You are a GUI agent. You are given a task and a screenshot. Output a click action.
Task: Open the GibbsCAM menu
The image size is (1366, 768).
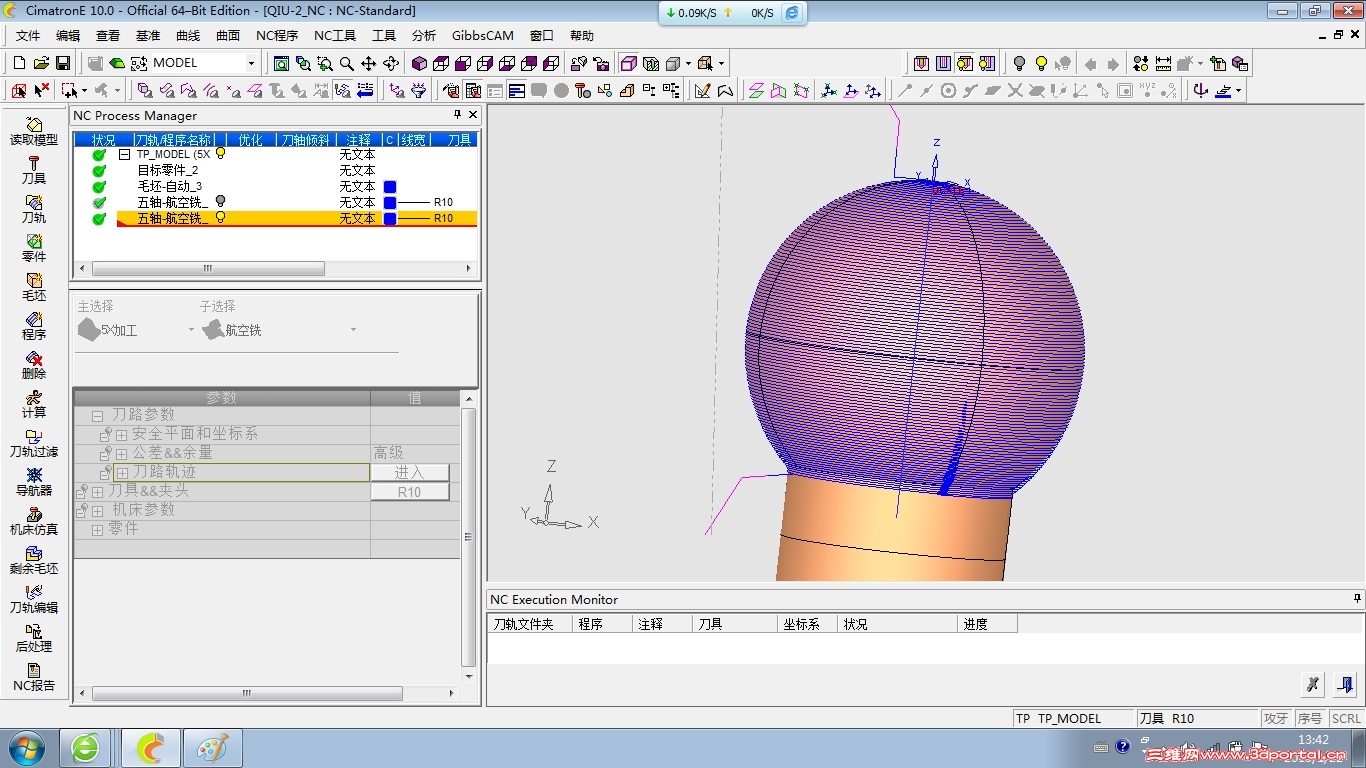point(482,36)
